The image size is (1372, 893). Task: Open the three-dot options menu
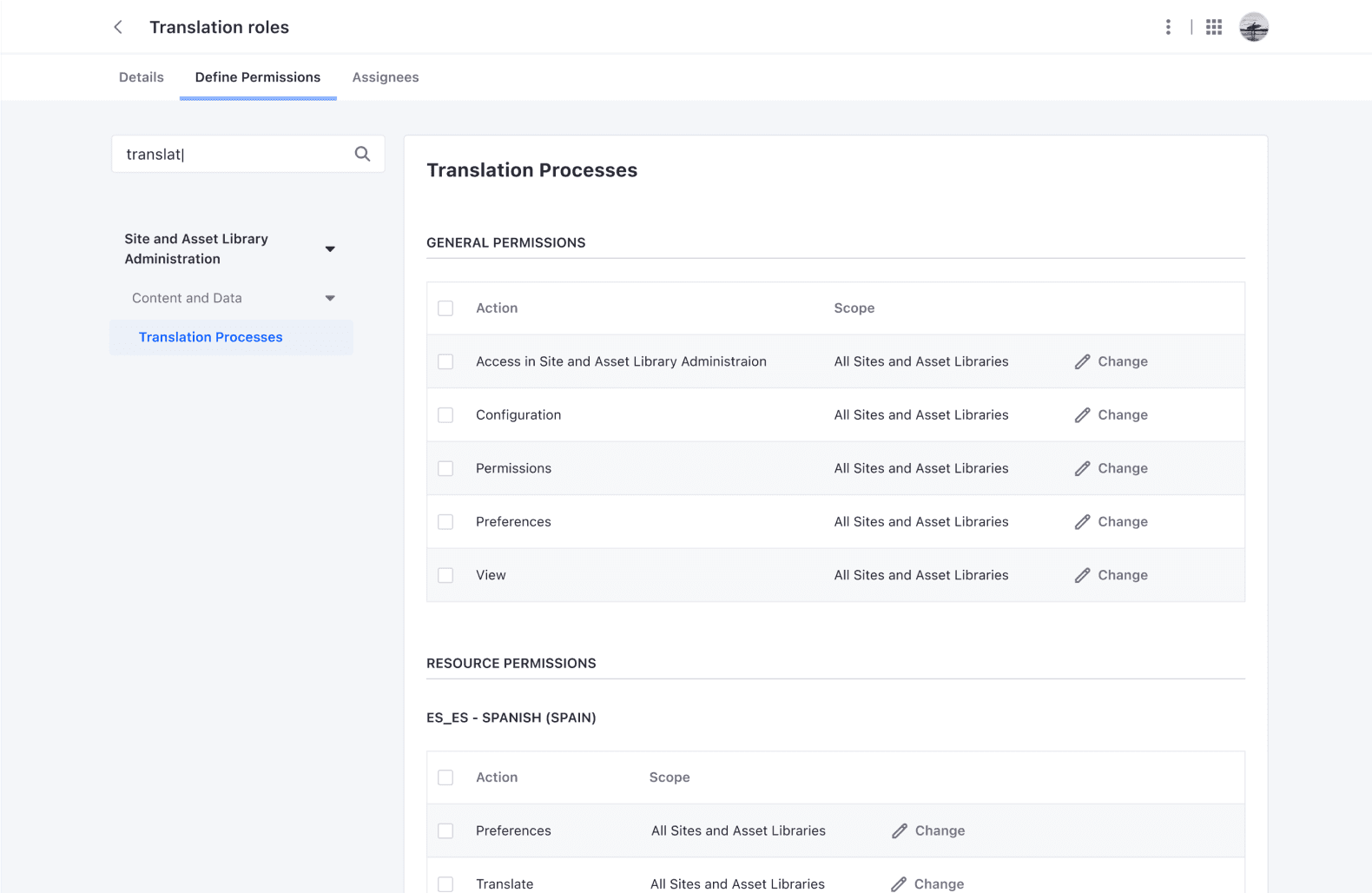pos(1168,27)
